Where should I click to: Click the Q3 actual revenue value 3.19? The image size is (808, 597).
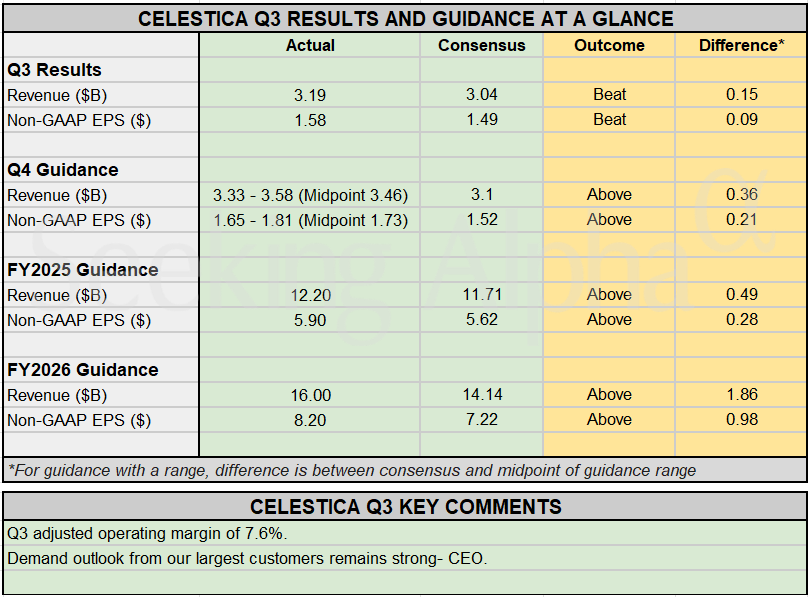pyautogui.click(x=310, y=95)
